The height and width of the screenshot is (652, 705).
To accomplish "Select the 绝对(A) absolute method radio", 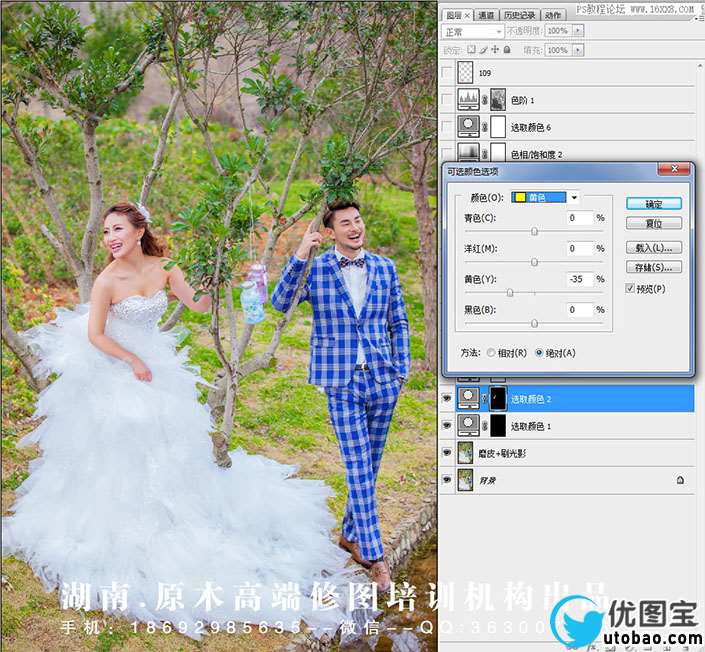I will coord(539,353).
